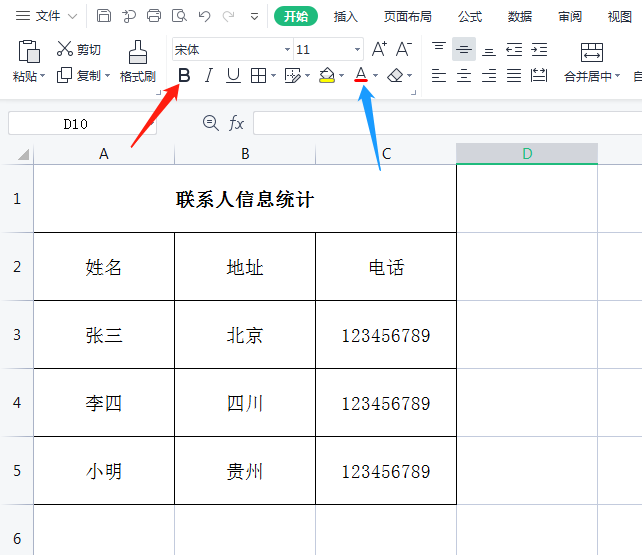Open the font size dropdown (11)
The image size is (642, 555).
click(357, 50)
